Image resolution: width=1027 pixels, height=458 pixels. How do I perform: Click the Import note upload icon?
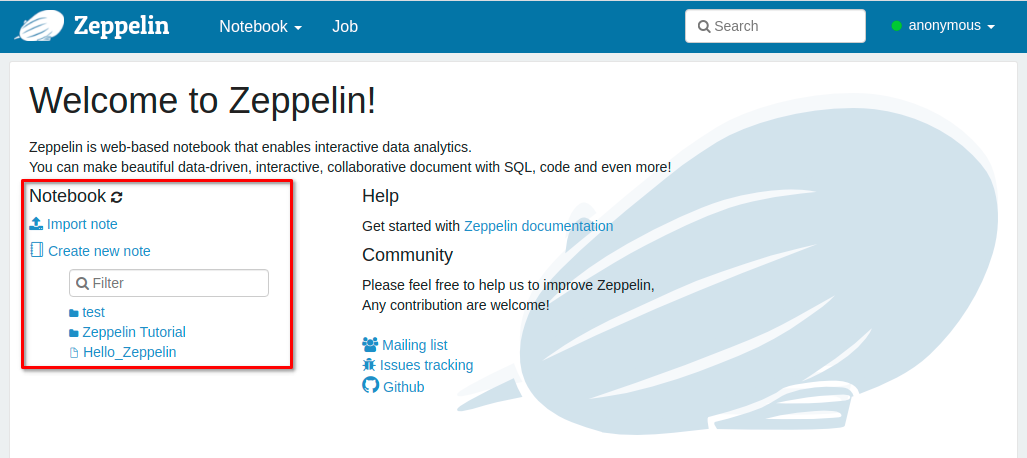point(36,224)
